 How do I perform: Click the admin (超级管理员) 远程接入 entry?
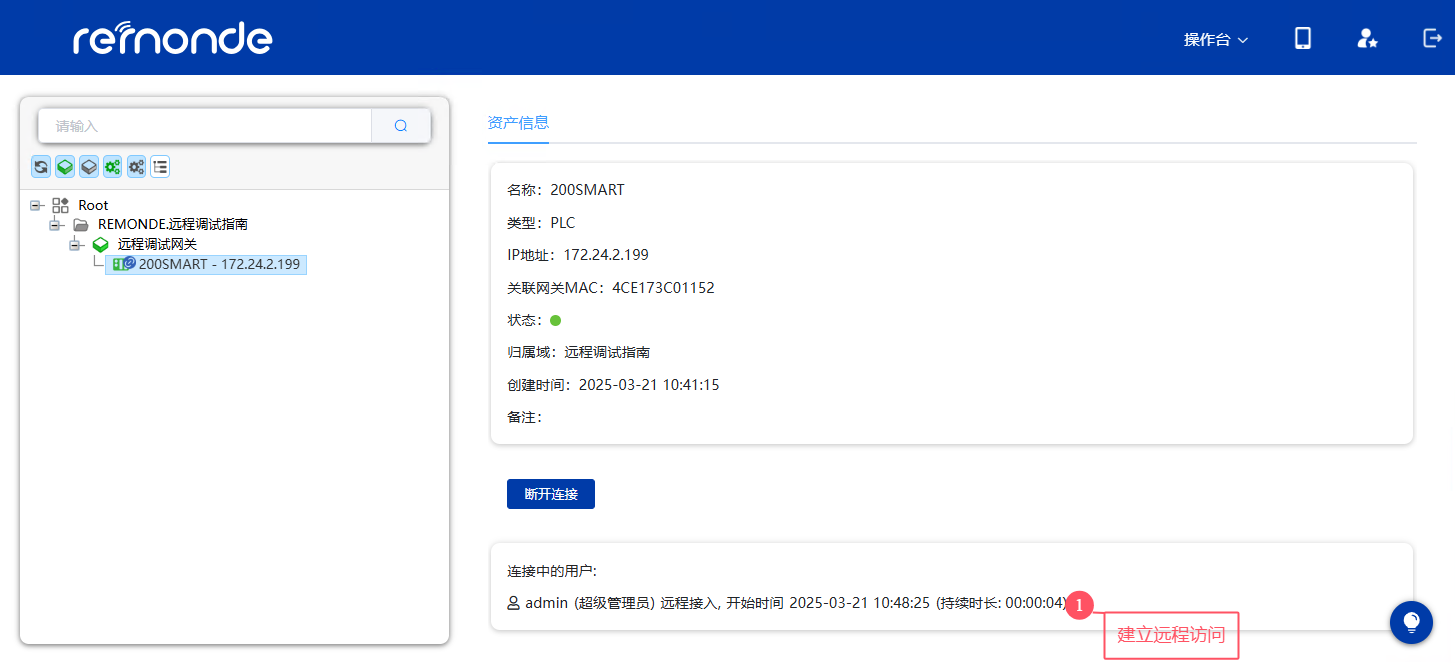(788, 603)
